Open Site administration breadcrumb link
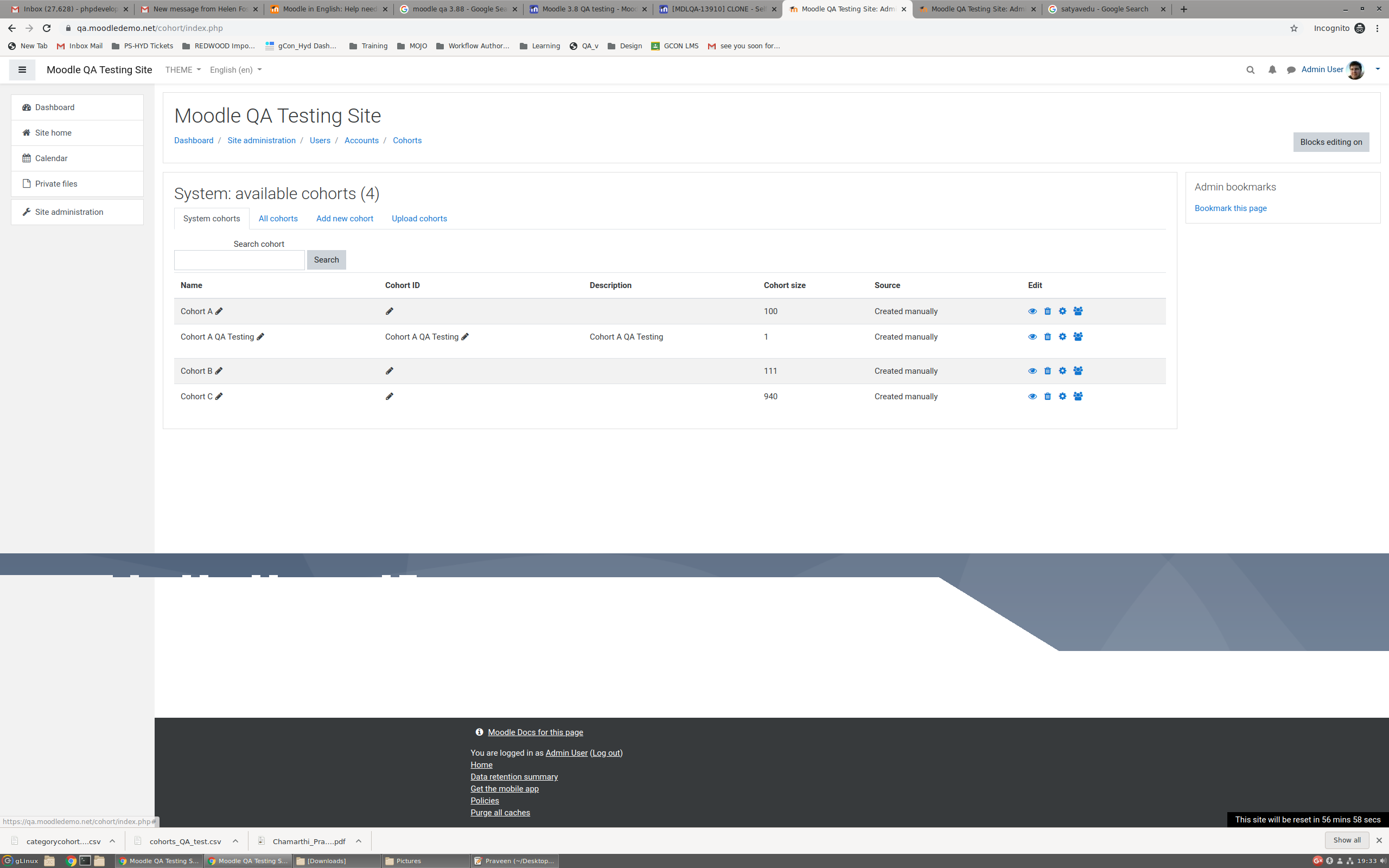This screenshot has width=1389, height=868. (x=261, y=141)
